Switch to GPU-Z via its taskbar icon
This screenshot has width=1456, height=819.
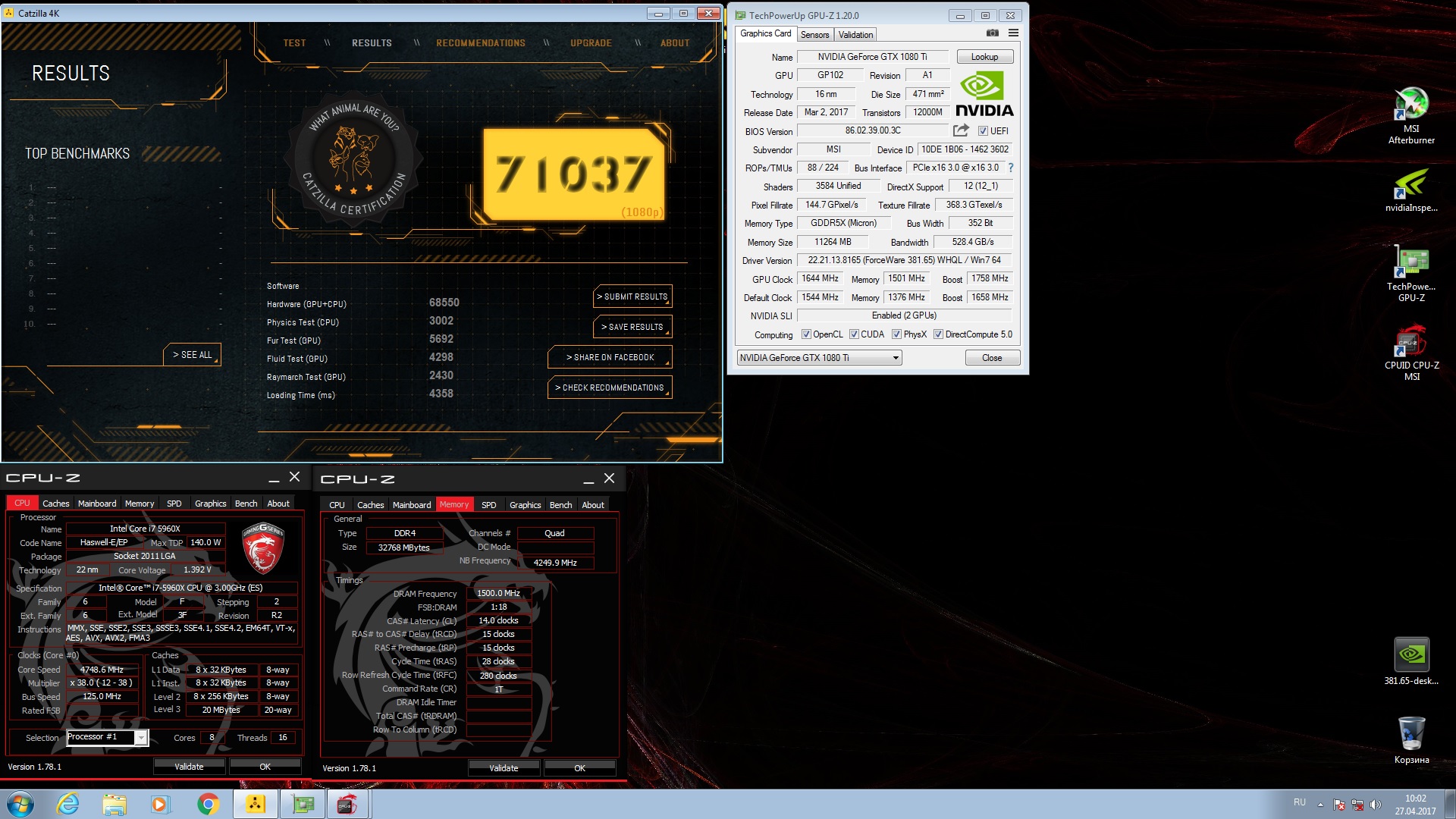pos(303,804)
